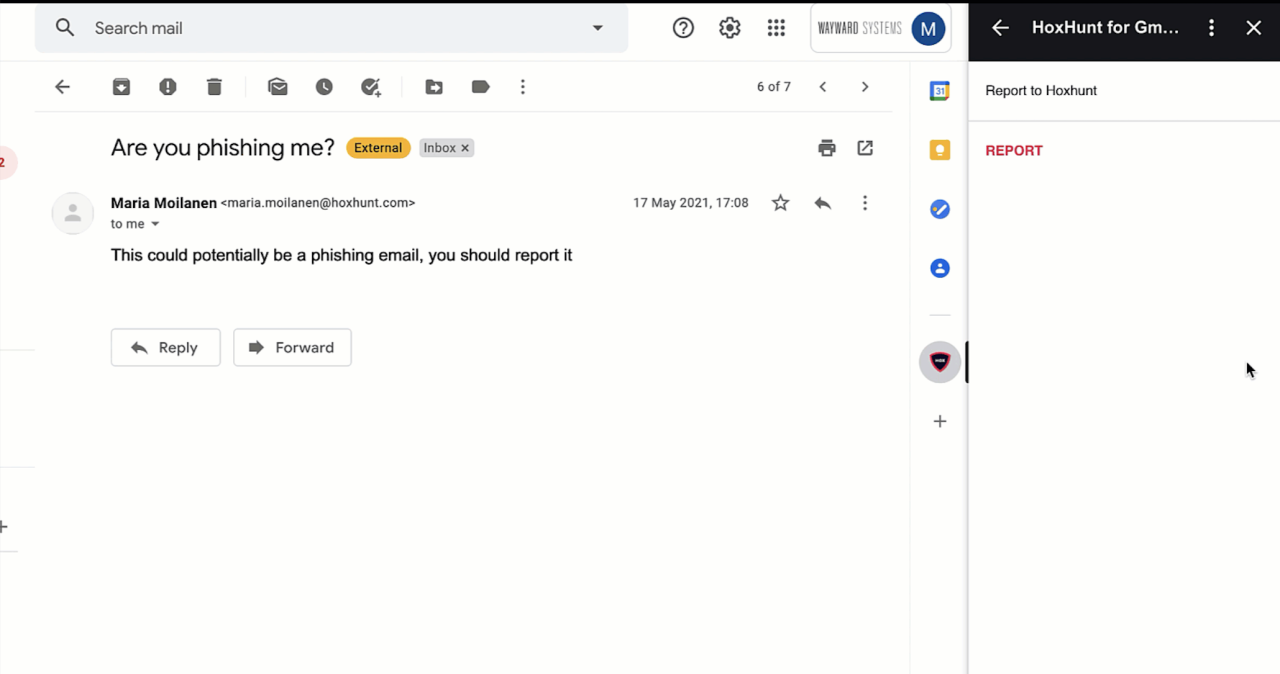Type a query in the Search mail field
This screenshot has height=674, width=1280.
pyautogui.click(x=300, y=28)
